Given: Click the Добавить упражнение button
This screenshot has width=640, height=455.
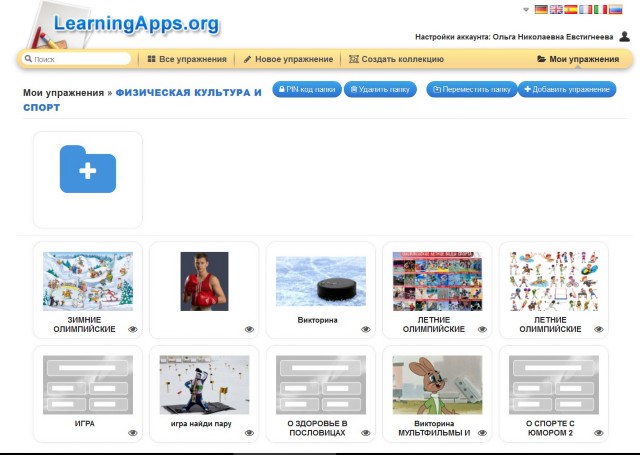Looking at the screenshot, I should [x=566, y=90].
